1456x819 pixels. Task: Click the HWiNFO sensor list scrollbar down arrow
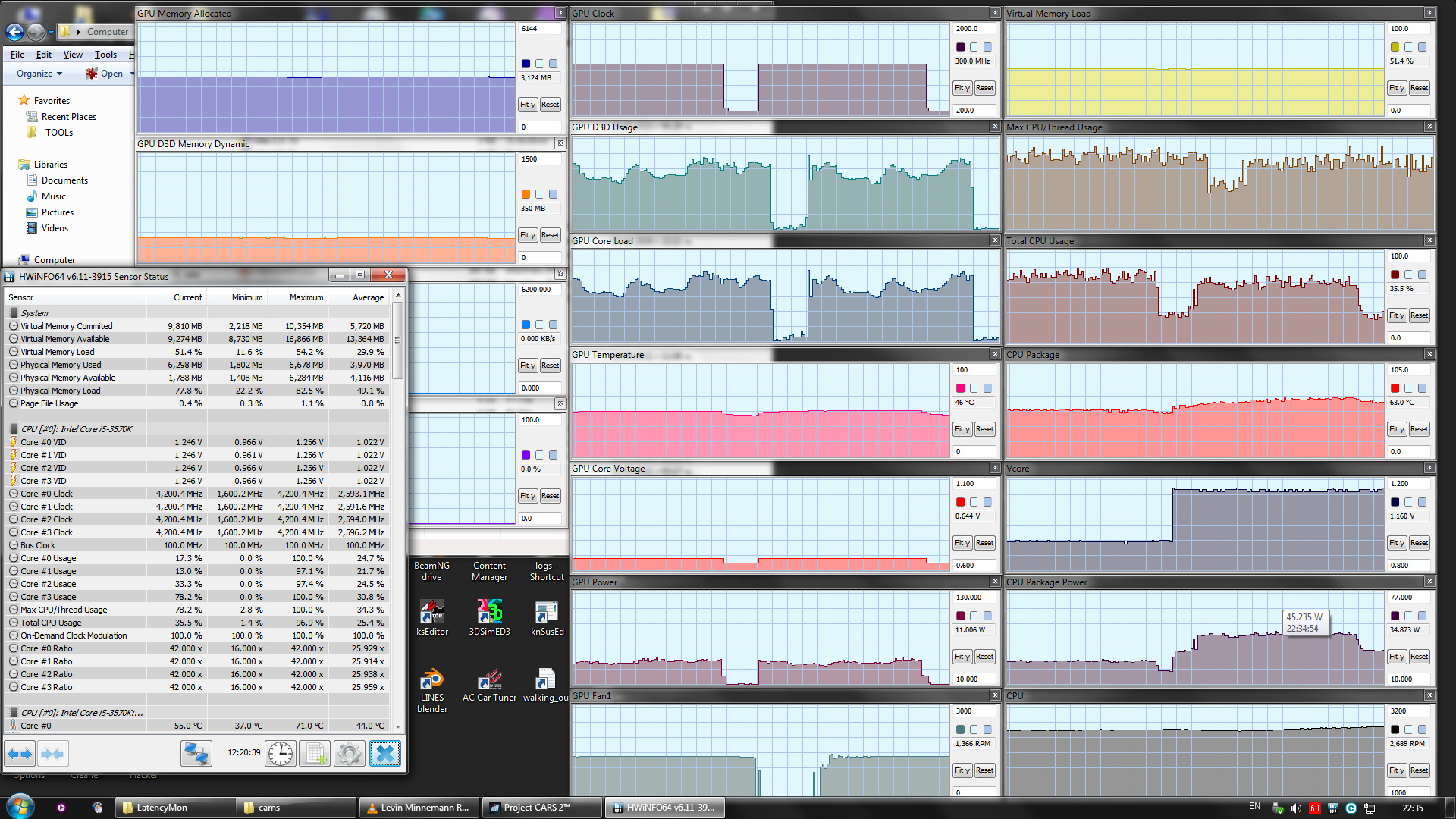(x=398, y=726)
